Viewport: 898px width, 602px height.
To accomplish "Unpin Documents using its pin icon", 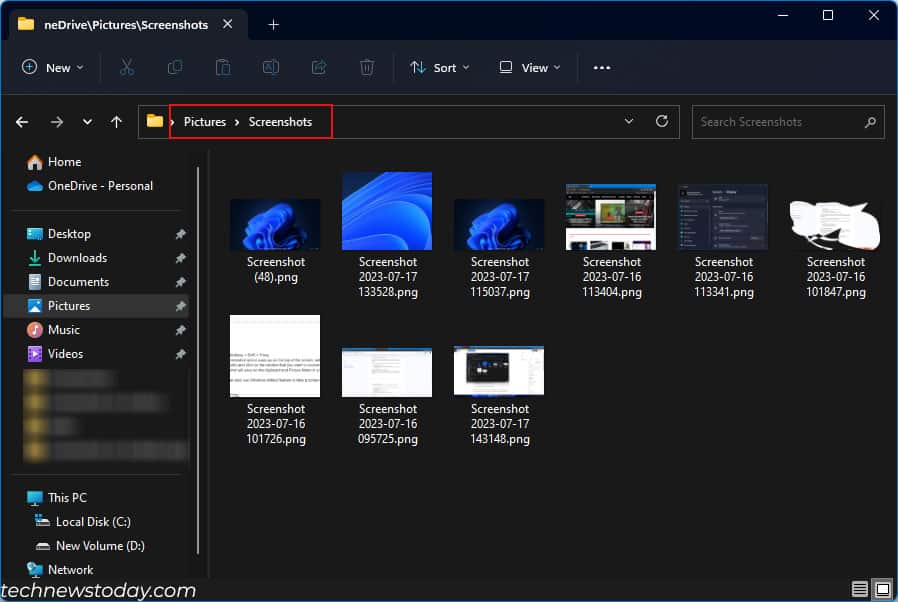I will (180, 282).
